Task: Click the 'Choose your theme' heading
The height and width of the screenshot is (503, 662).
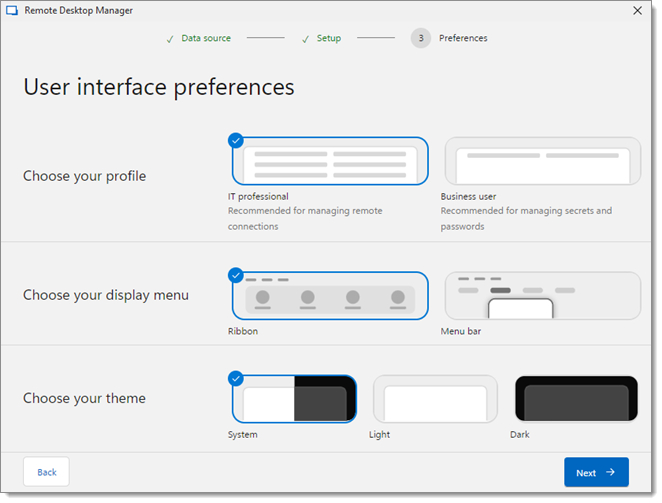Action: [x=84, y=398]
